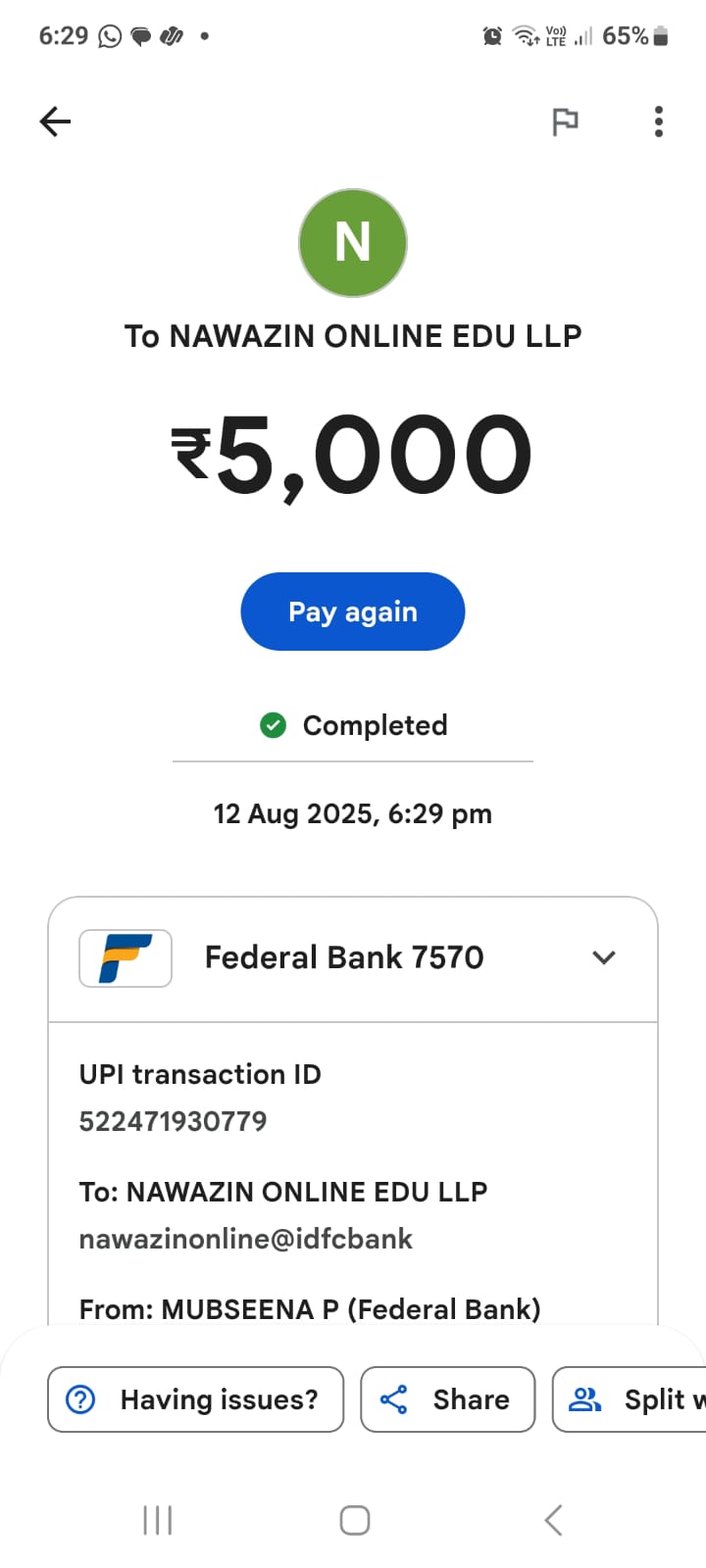Tap the nawazinonline@idfcbank UPI address
Viewport: 706px width, 1568px height.
point(245,1239)
